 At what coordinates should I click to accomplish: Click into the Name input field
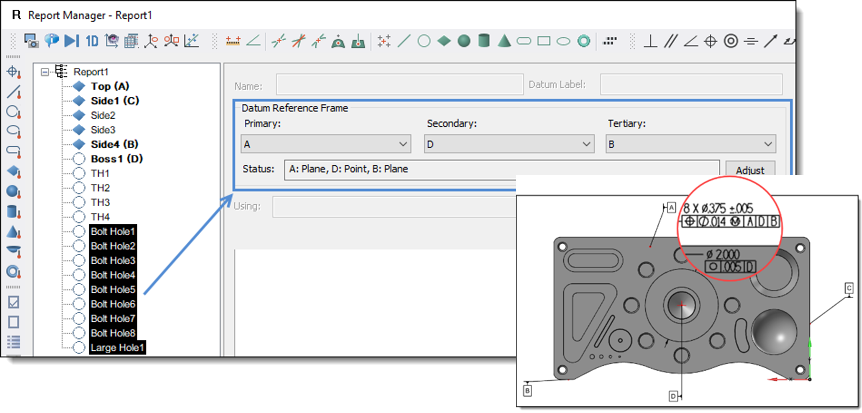click(x=400, y=85)
